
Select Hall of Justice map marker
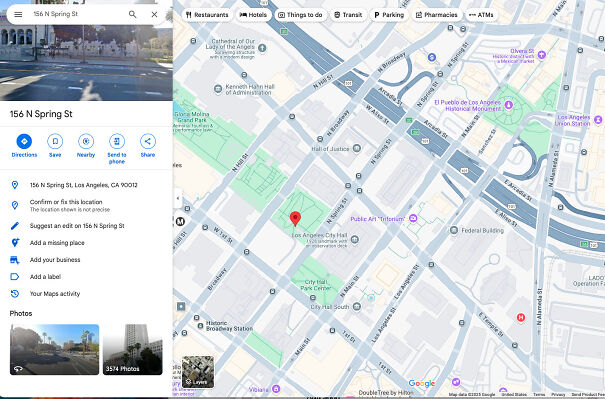pos(357,148)
